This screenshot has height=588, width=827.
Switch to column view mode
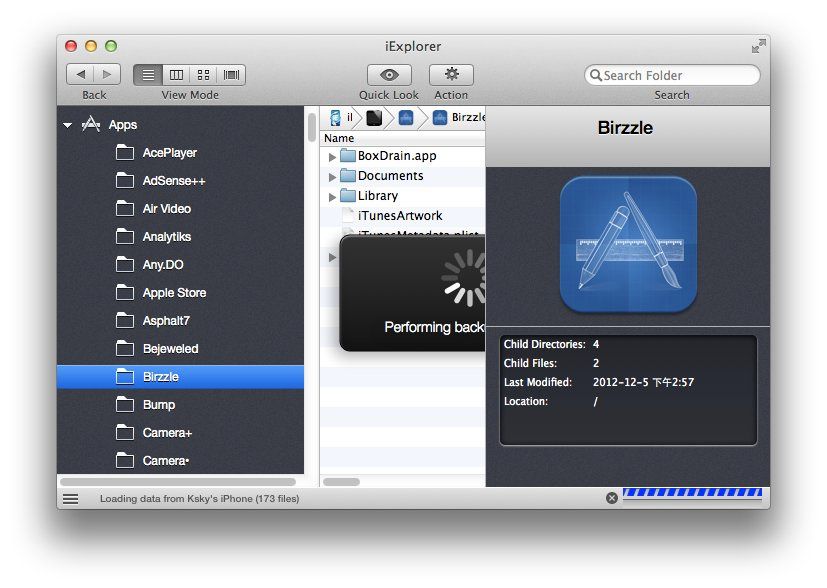tap(176, 75)
